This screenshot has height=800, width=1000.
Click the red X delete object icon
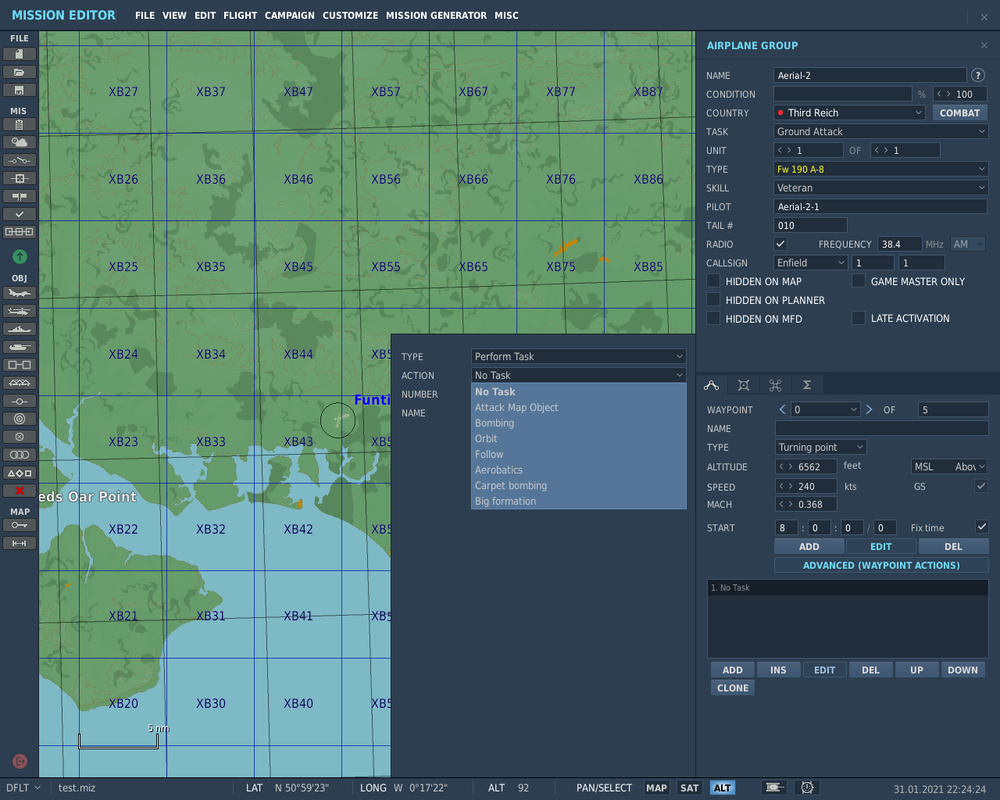pyautogui.click(x=19, y=490)
